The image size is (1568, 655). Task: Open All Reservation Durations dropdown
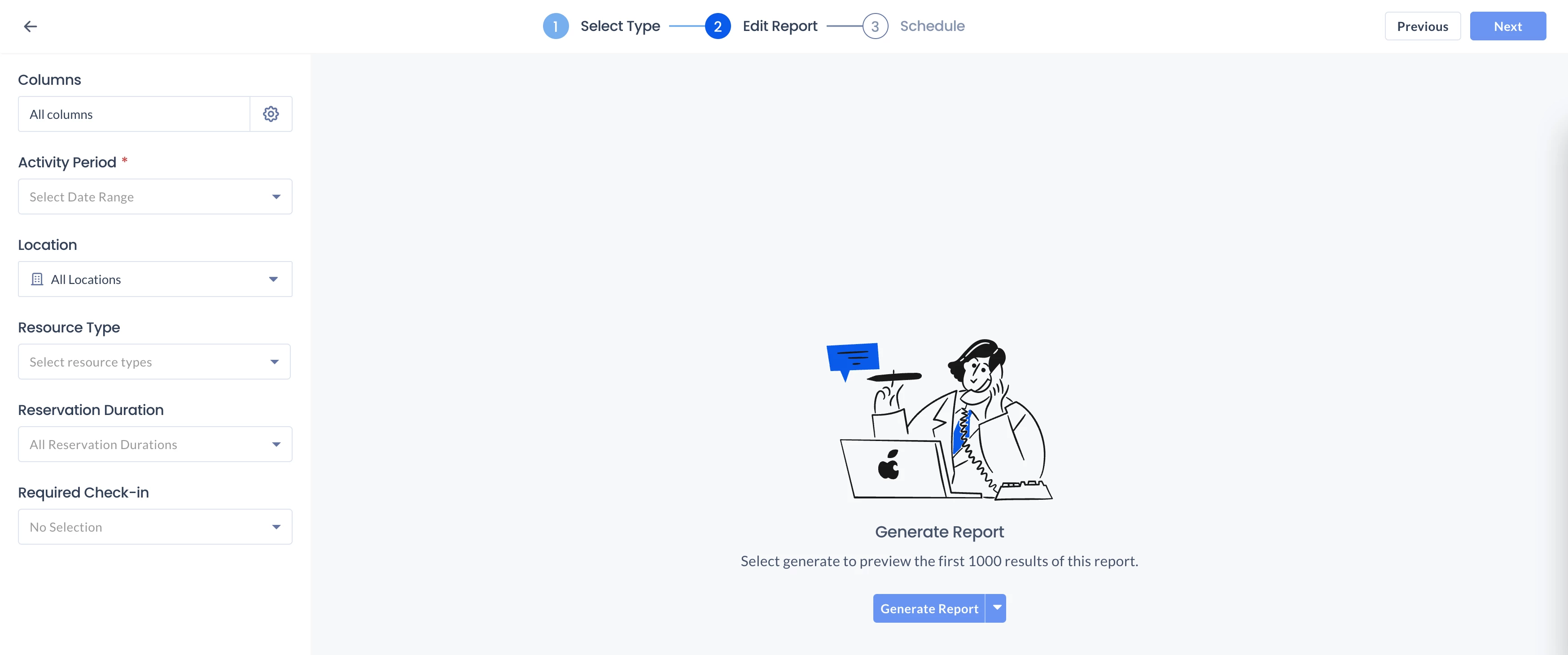[x=155, y=445]
